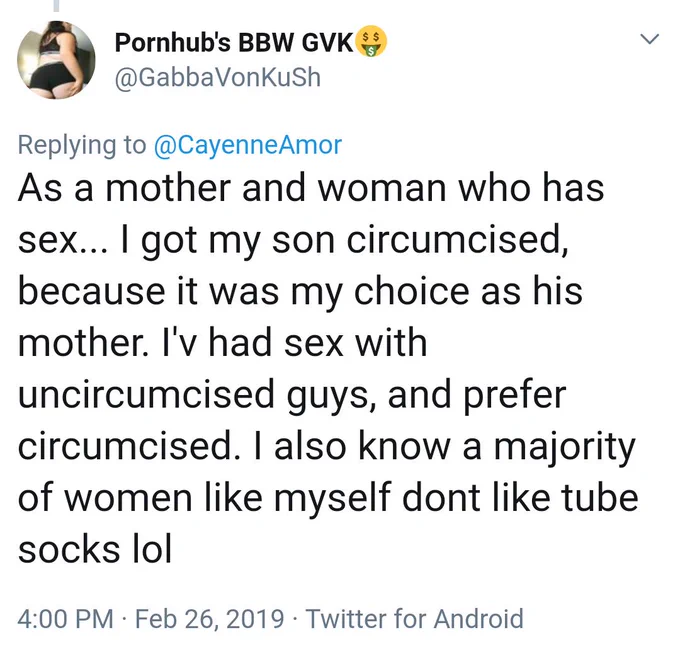This screenshot has height=659, width=680.
Task: Click the money-mouth emoji beside the name
Action: [x=371, y=42]
